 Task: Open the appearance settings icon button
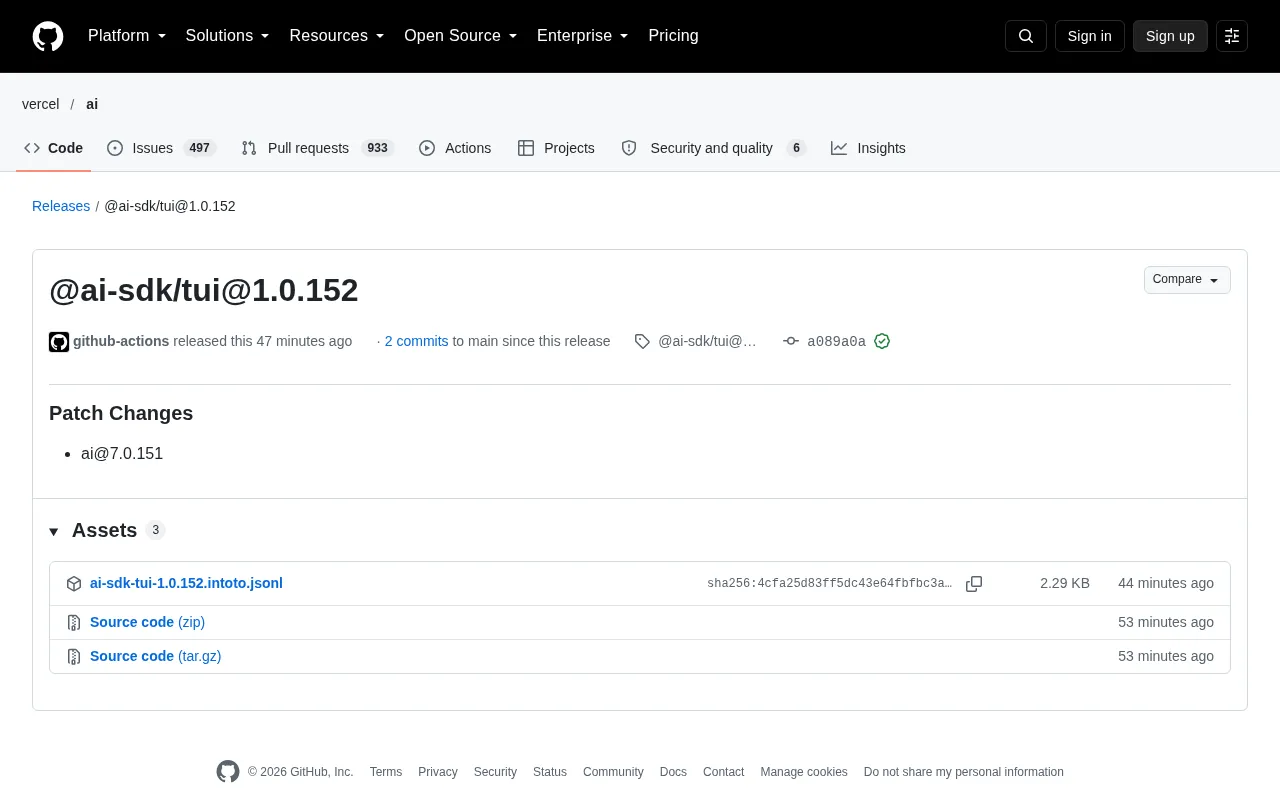tap(1232, 36)
